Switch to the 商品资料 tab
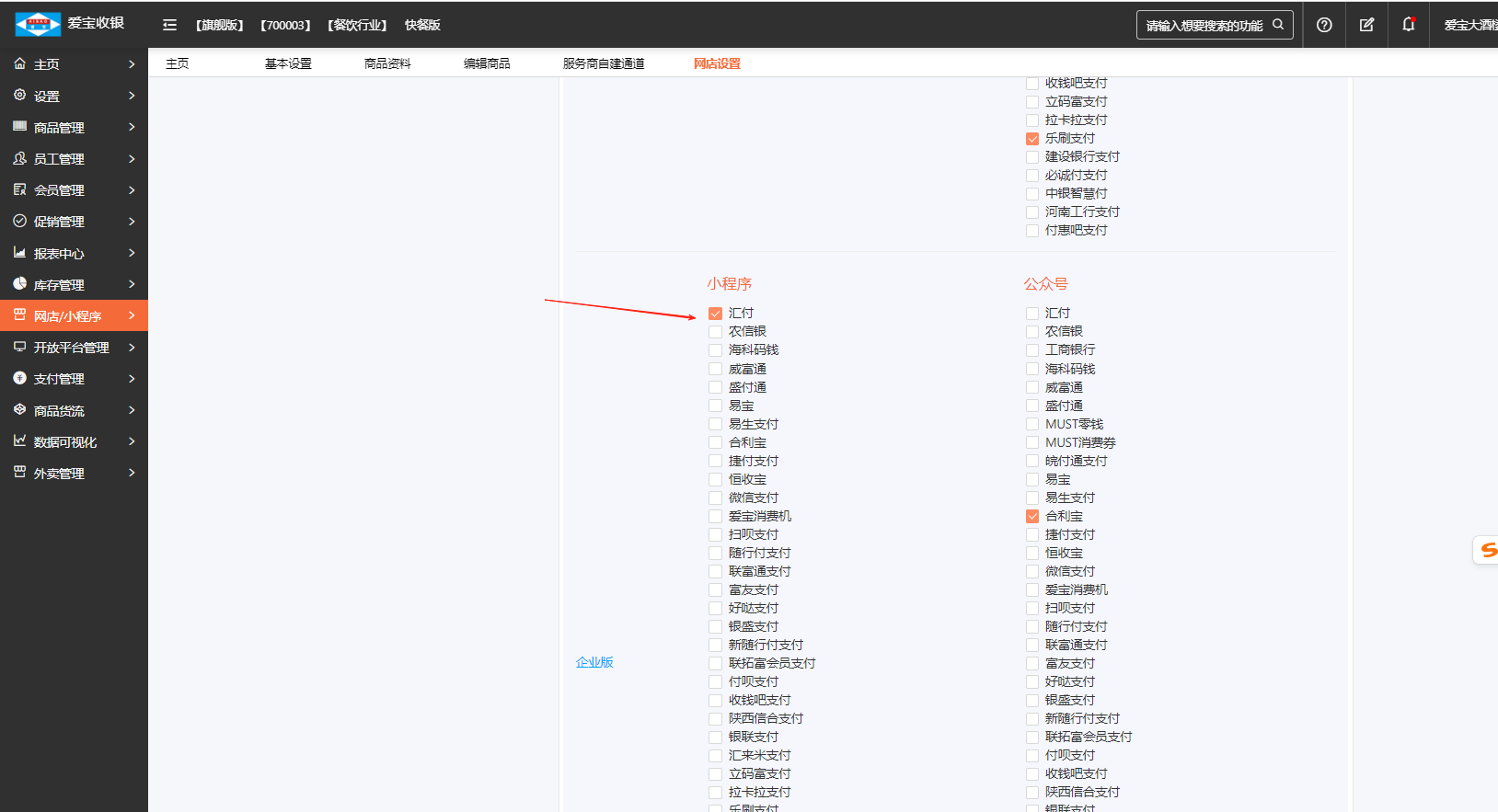The height and width of the screenshot is (812, 1498). pos(387,63)
